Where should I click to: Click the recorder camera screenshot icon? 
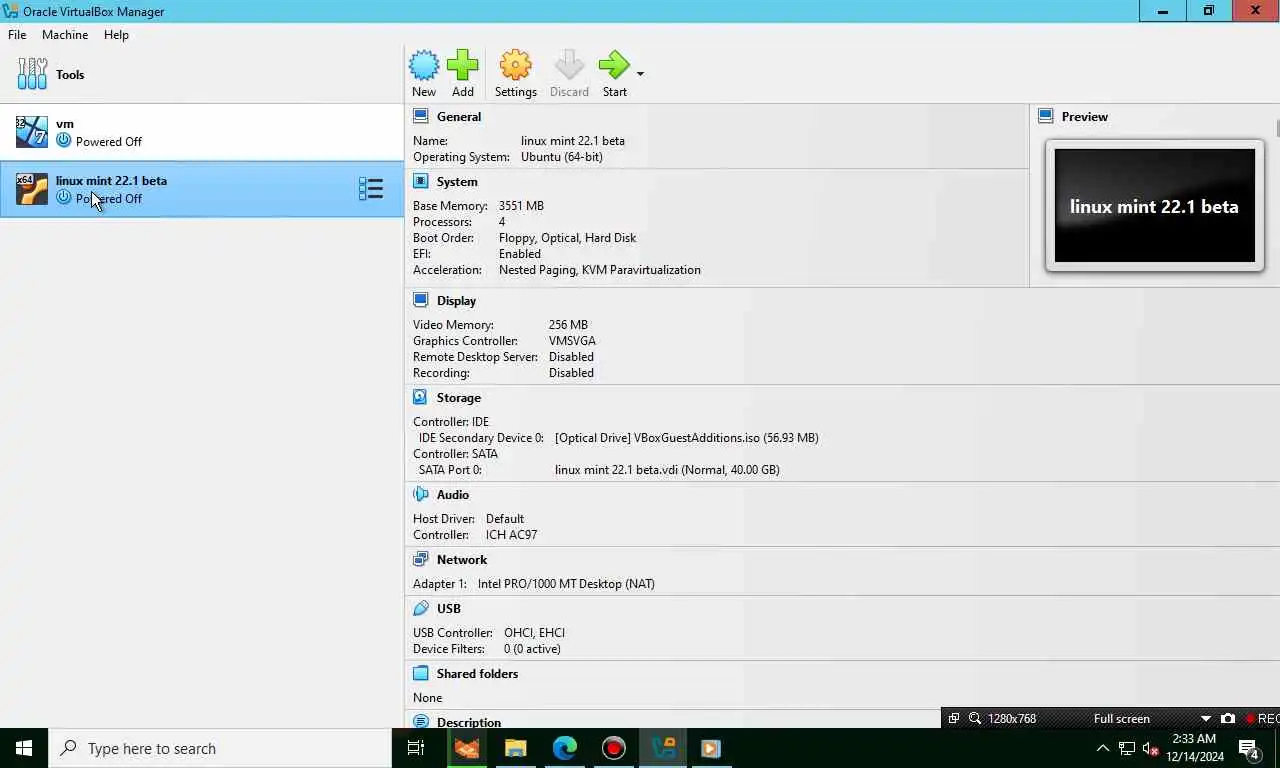pyautogui.click(x=1228, y=718)
